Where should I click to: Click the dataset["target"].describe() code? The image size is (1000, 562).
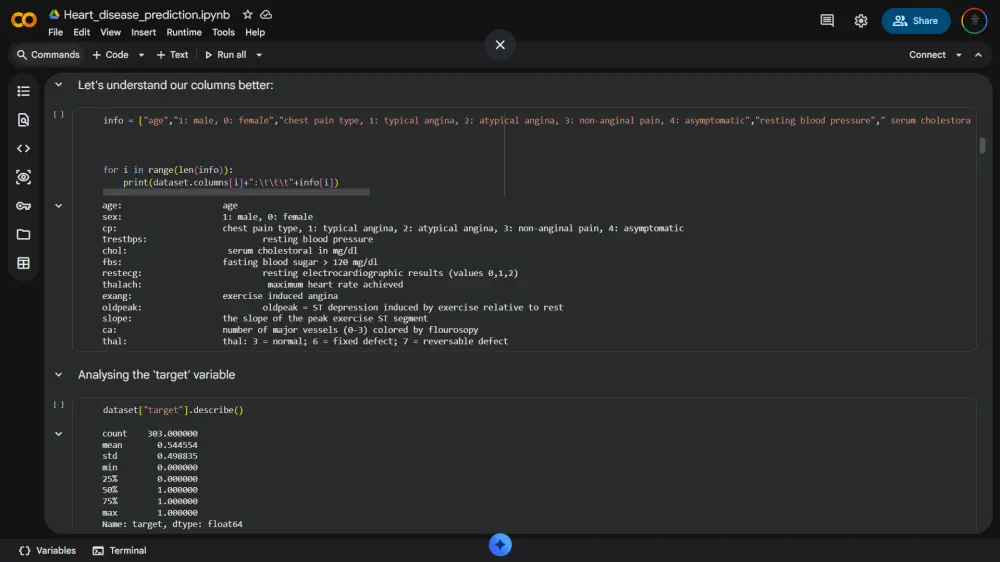click(173, 410)
